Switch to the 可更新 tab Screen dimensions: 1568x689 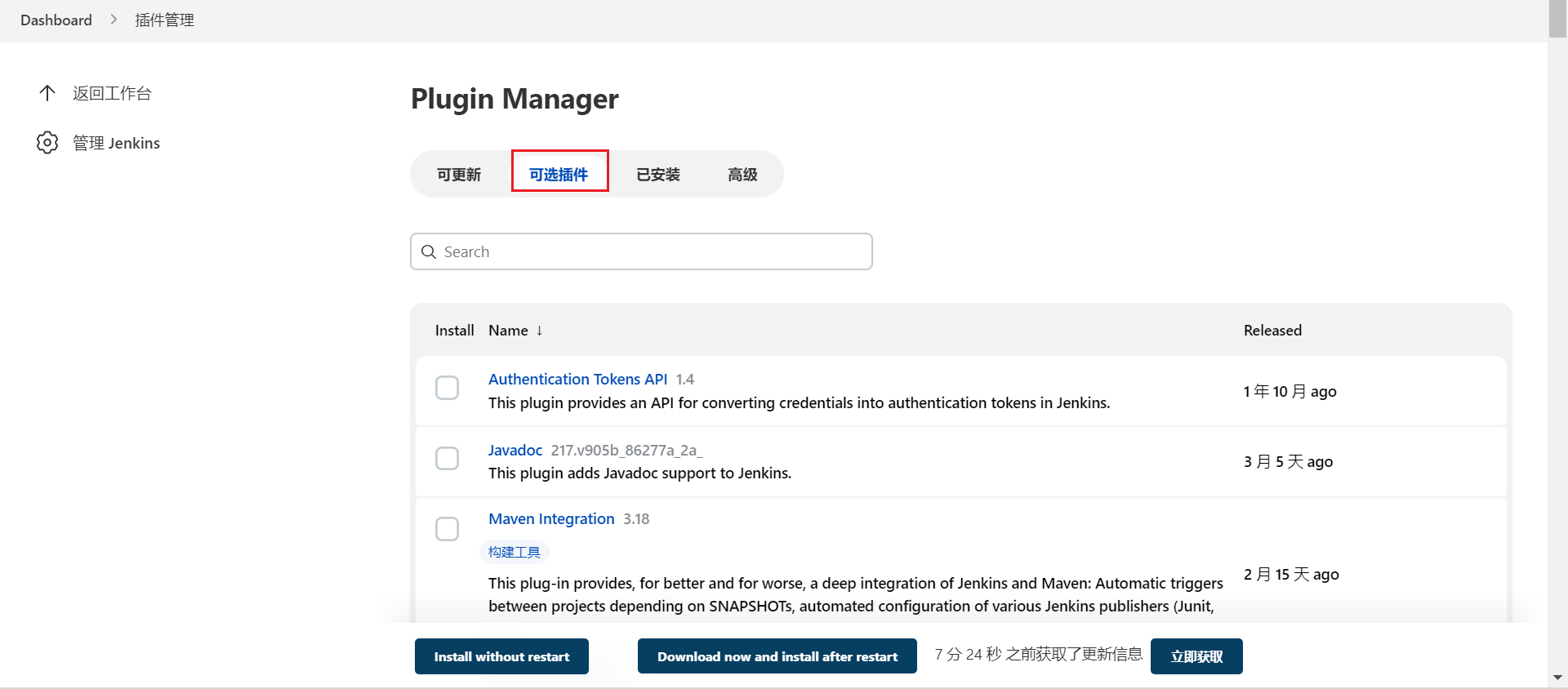pos(459,175)
